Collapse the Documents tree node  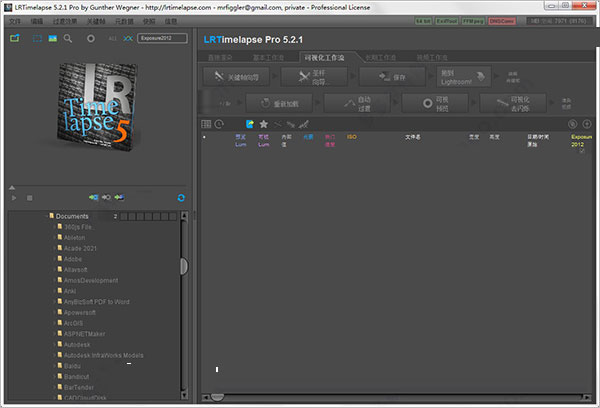click(x=47, y=216)
